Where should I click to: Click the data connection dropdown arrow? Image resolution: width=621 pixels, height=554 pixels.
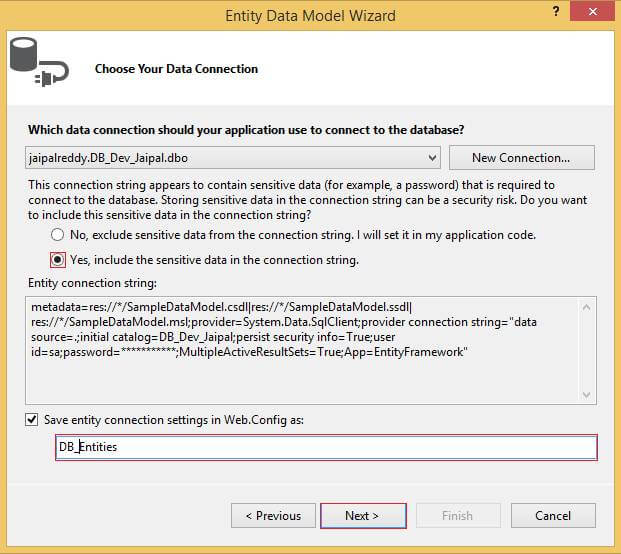[432, 158]
